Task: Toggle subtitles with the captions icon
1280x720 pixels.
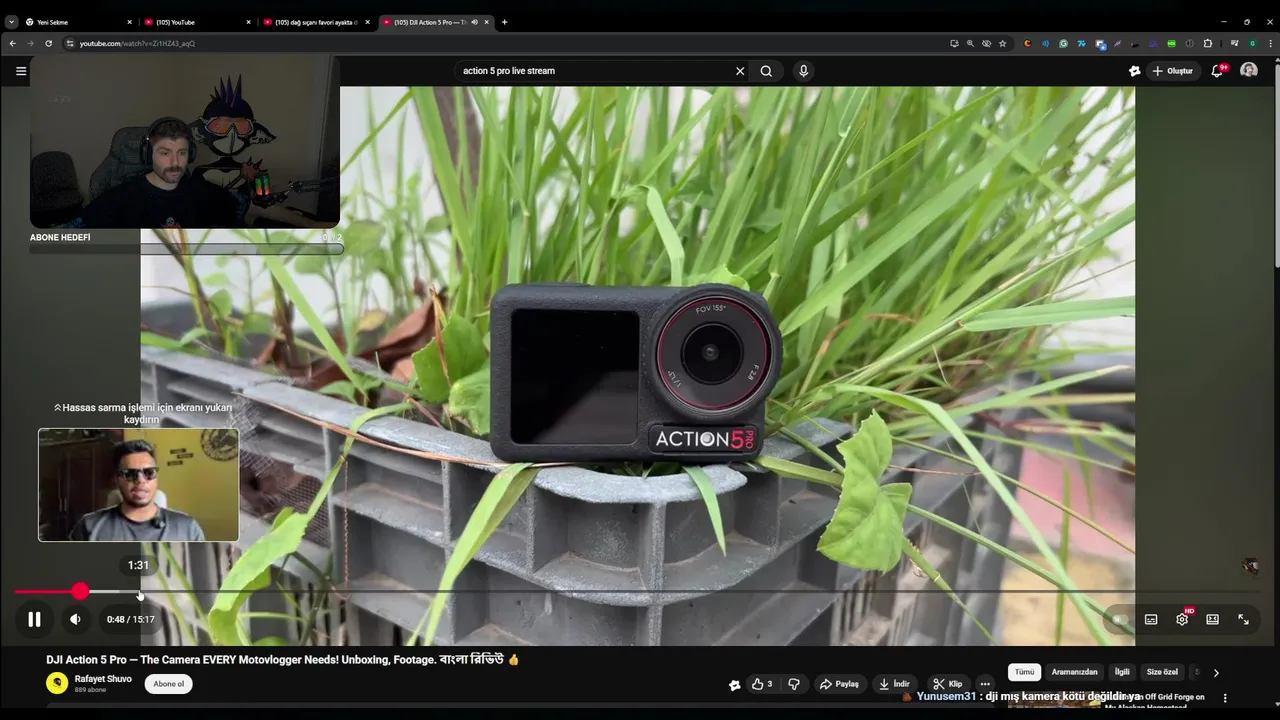Action: click(1151, 619)
